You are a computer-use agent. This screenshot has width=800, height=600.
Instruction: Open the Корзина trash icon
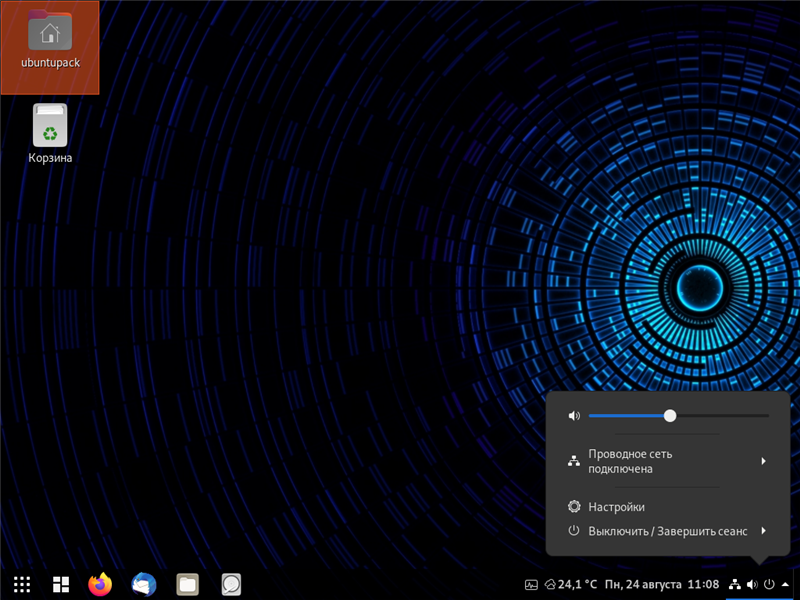click(50, 134)
